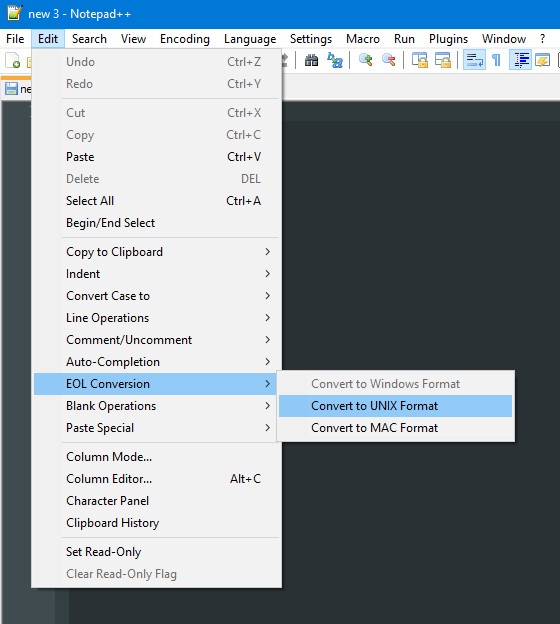
Task: Toggle the Word Wrap toolbar button
Action: [x=474, y=60]
